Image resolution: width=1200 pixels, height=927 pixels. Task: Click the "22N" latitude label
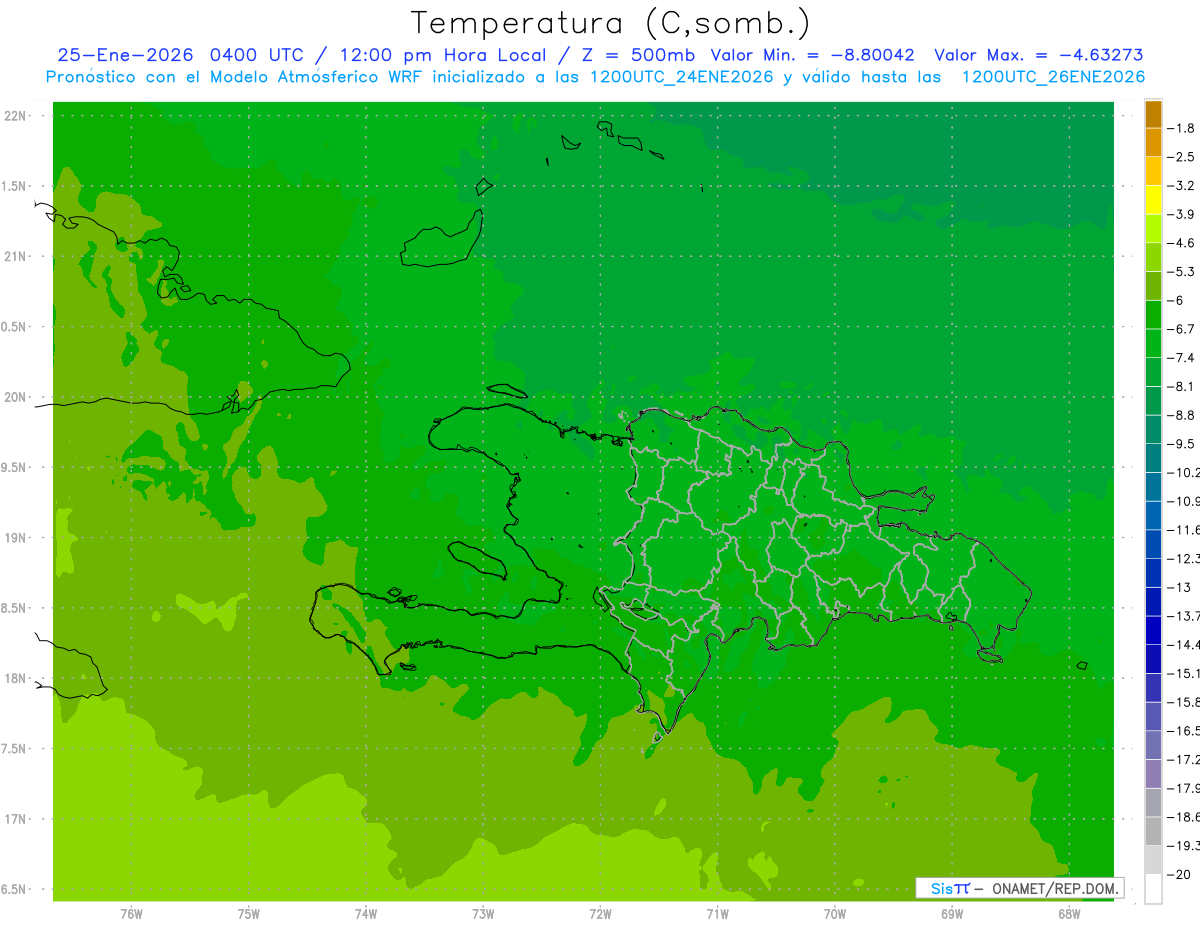point(16,116)
